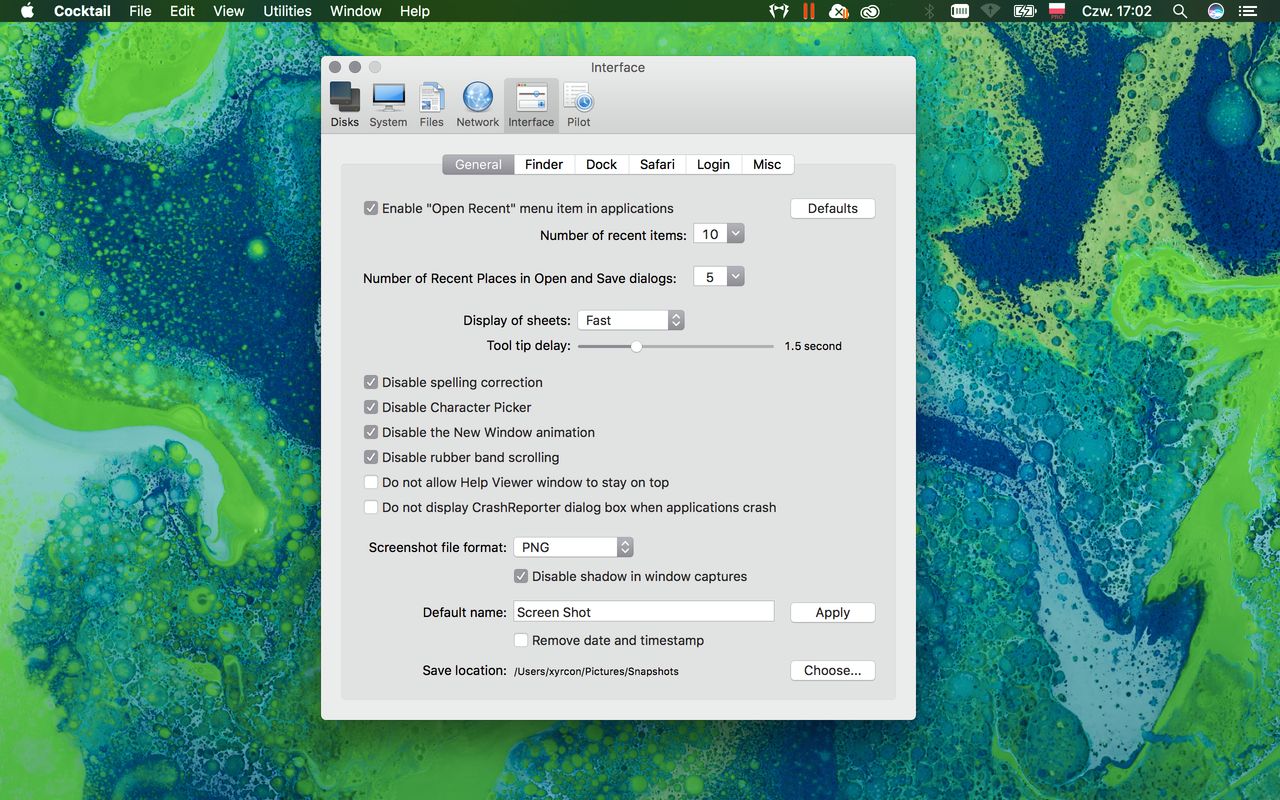Switch to the Finder tab
Image resolution: width=1280 pixels, height=800 pixels.
544,164
